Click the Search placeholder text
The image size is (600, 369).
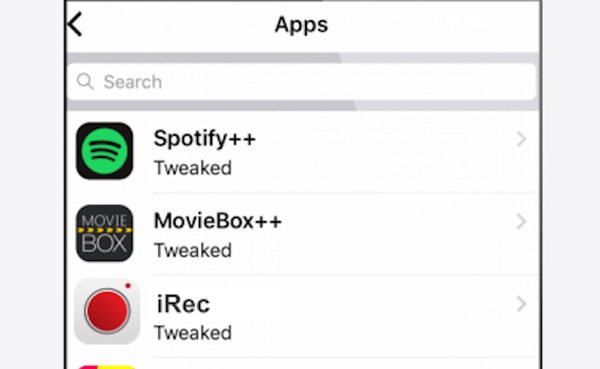point(133,82)
